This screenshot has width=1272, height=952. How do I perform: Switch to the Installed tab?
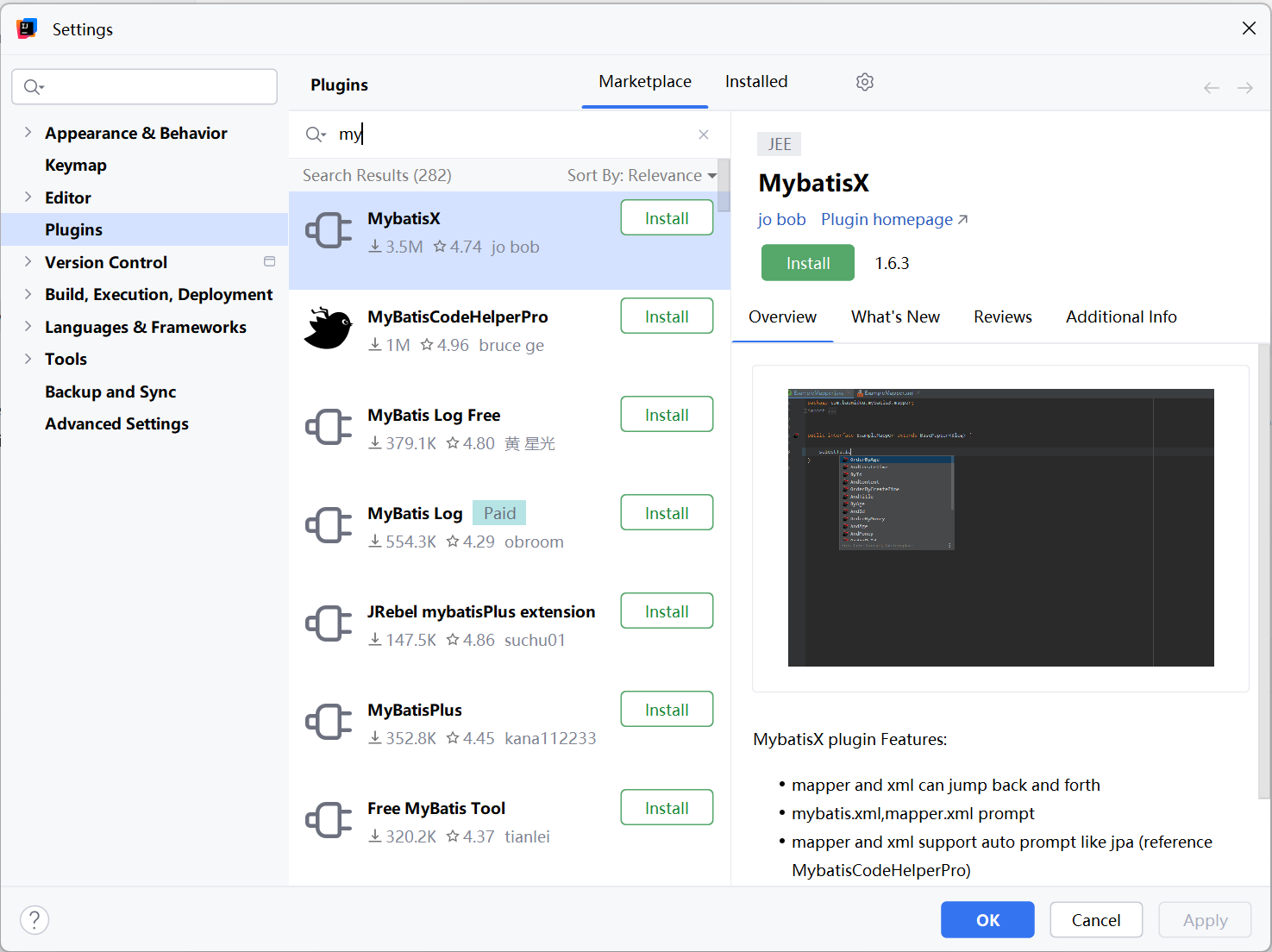tap(756, 82)
